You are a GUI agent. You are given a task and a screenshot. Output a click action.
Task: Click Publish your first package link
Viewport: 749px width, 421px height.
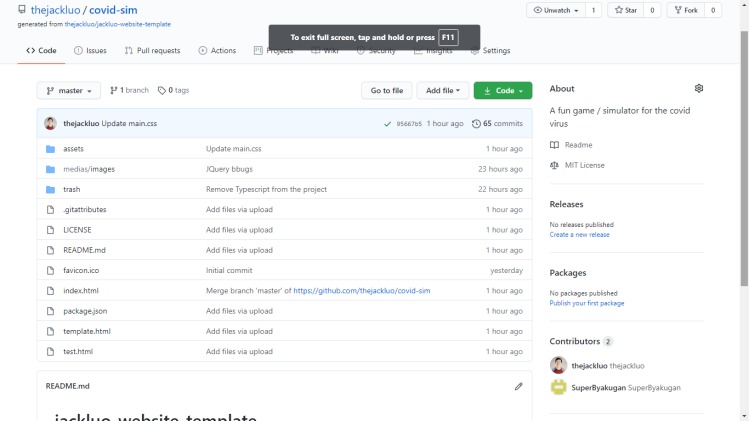[587, 303]
